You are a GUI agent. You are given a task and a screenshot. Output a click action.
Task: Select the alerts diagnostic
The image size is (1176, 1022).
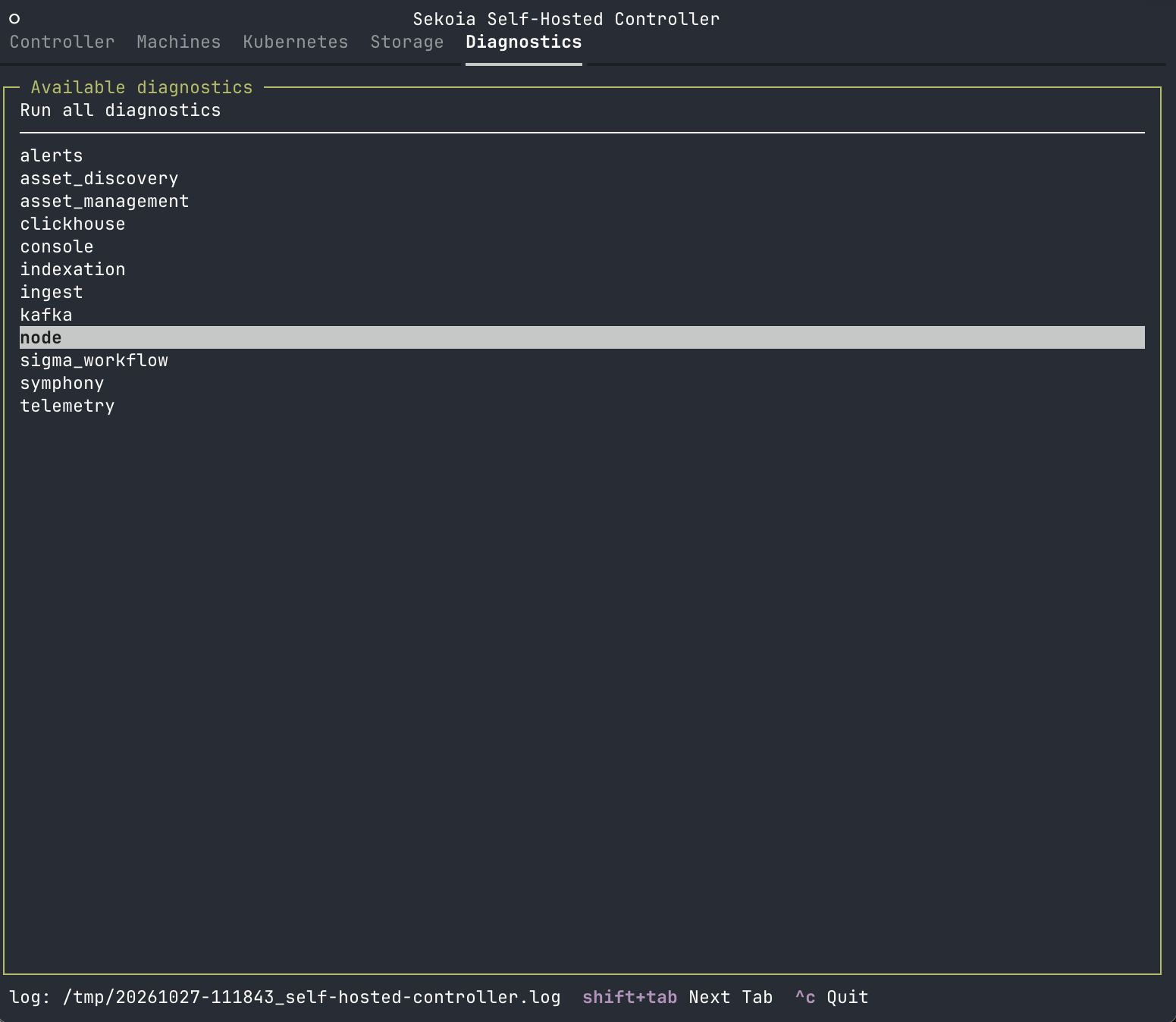[x=582, y=155]
